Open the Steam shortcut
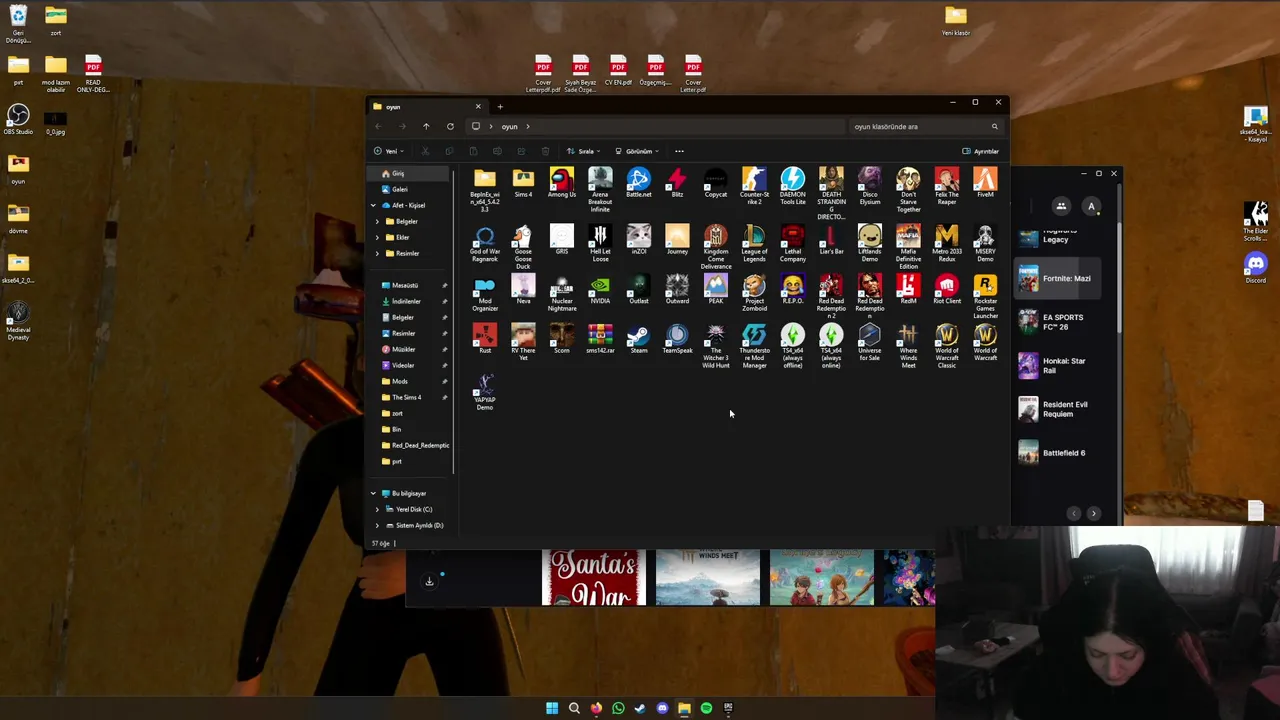This screenshot has height=720, width=1280. (638, 340)
